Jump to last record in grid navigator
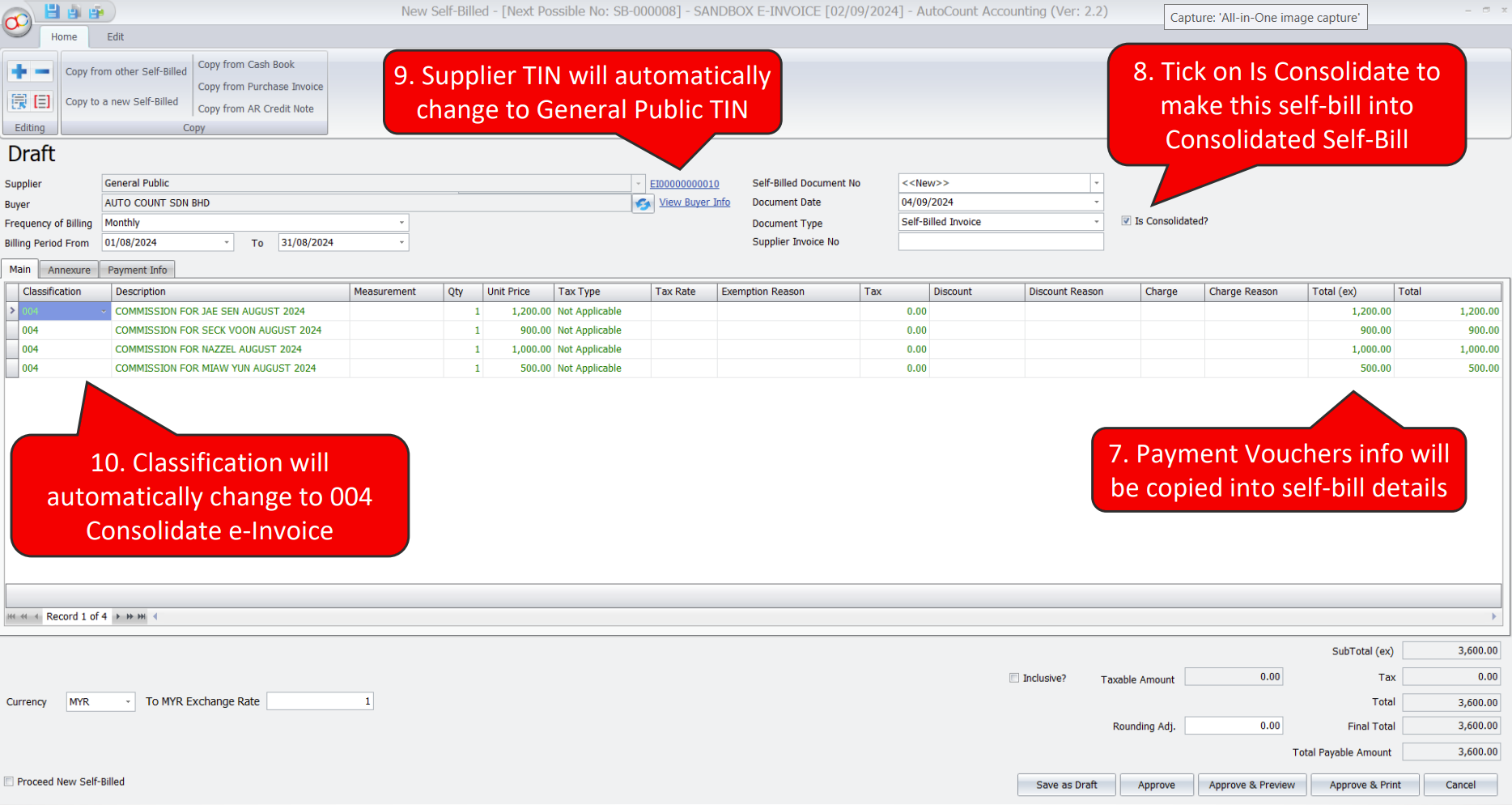1512x805 pixels. 142,616
